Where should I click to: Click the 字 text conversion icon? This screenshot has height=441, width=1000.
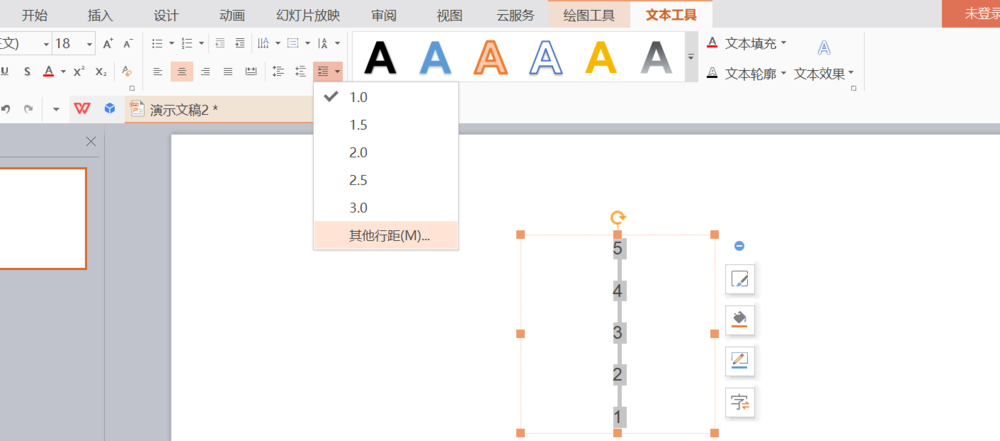[x=740, y=403]
